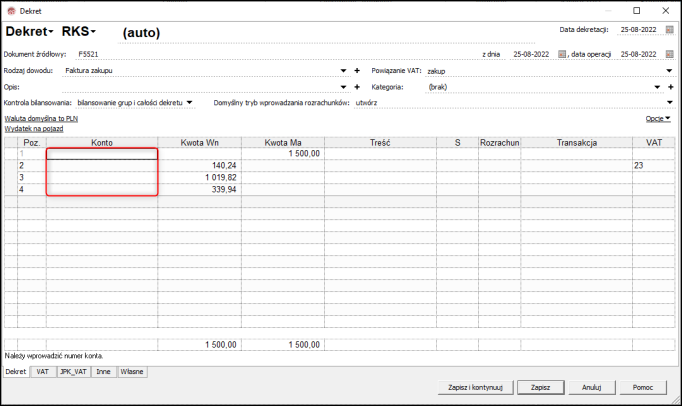This screenshot has height=406, width=682.
Task: Expand Powiązanie VAT dropdown
Action: pyautogui.click(x=669, y=70)
